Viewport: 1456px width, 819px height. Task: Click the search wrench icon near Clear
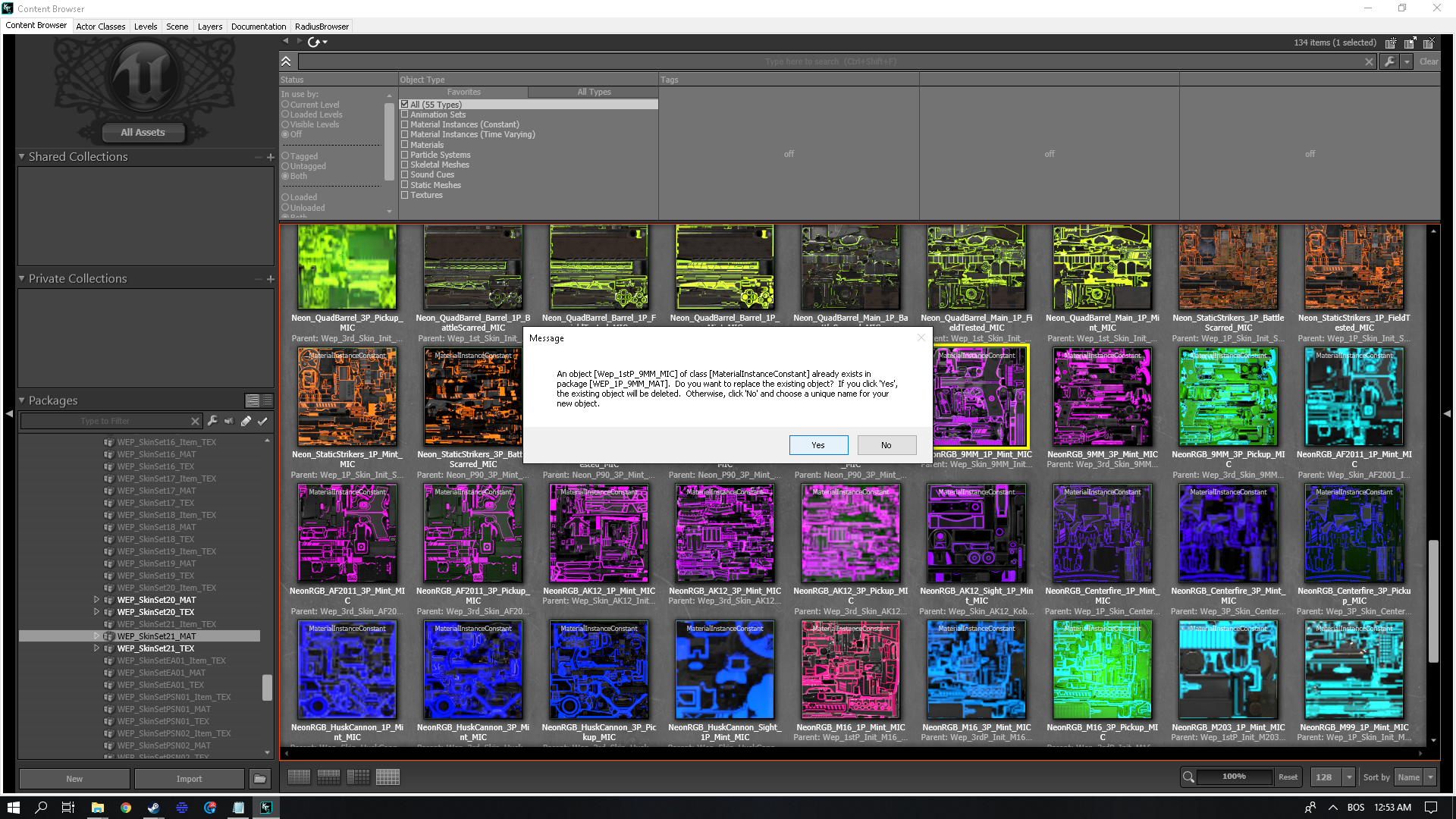[1389, 61]
